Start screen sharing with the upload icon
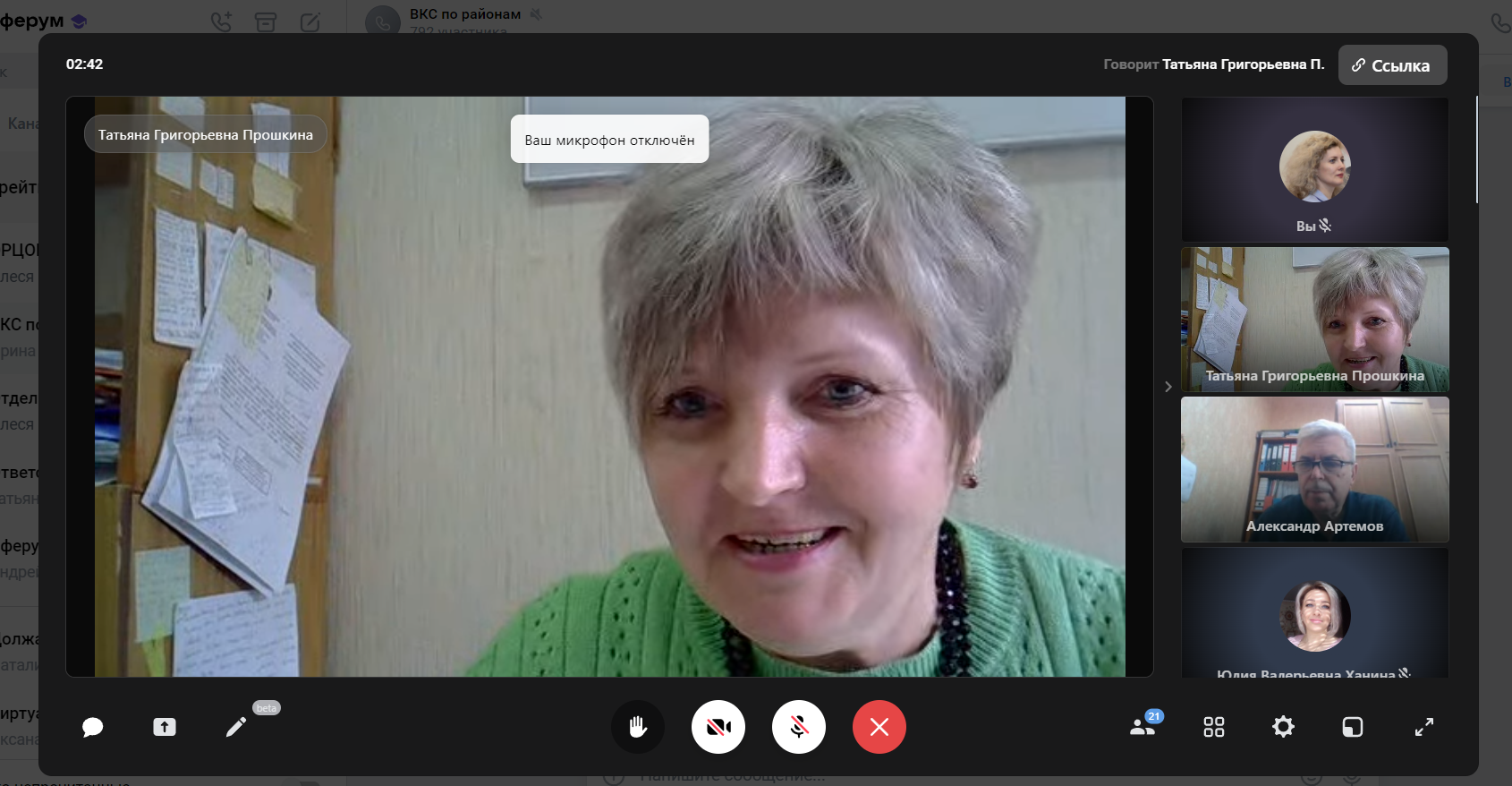 coord(165,727)
